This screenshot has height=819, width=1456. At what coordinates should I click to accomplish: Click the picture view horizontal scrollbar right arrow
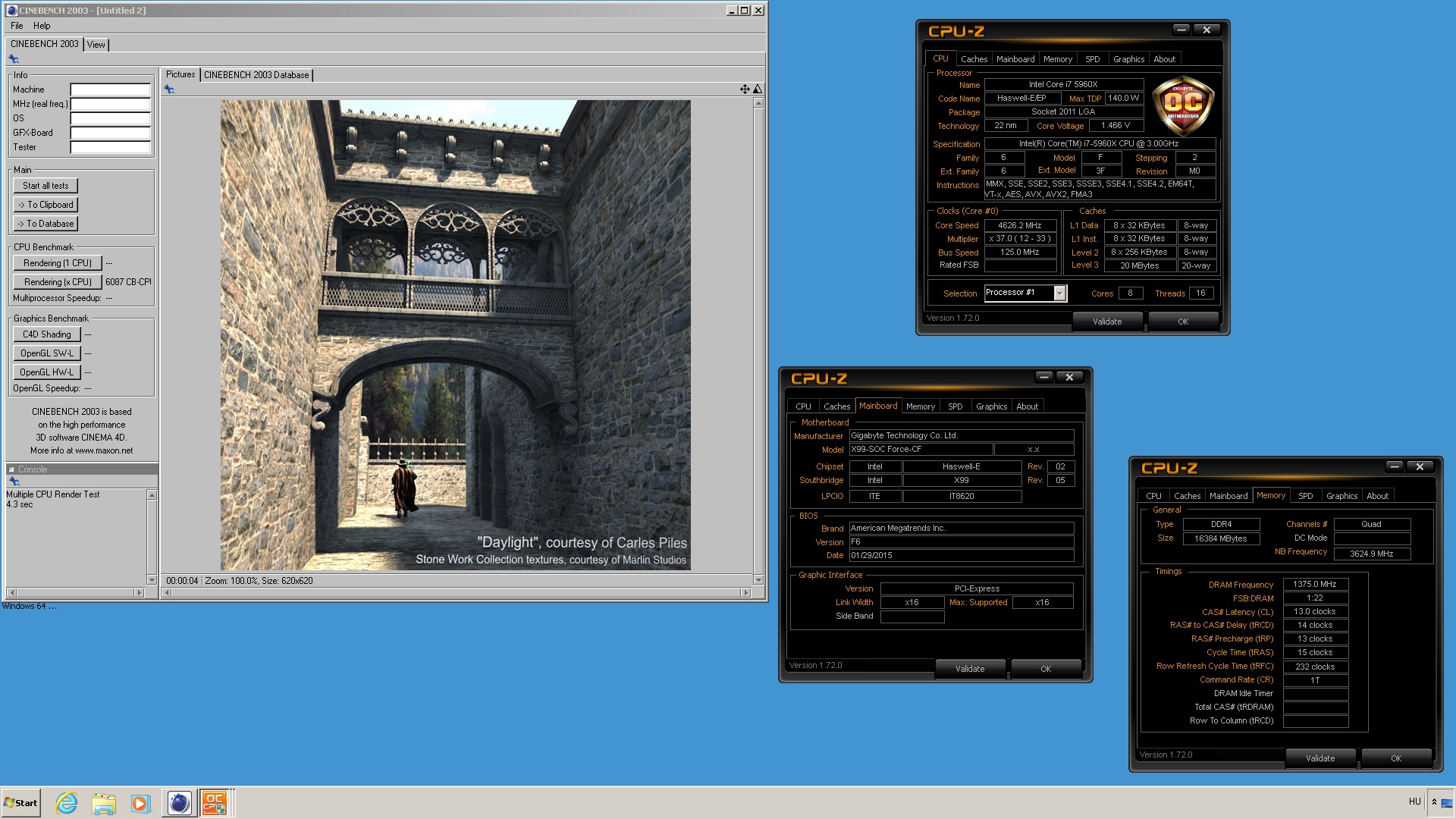point(746,592)
